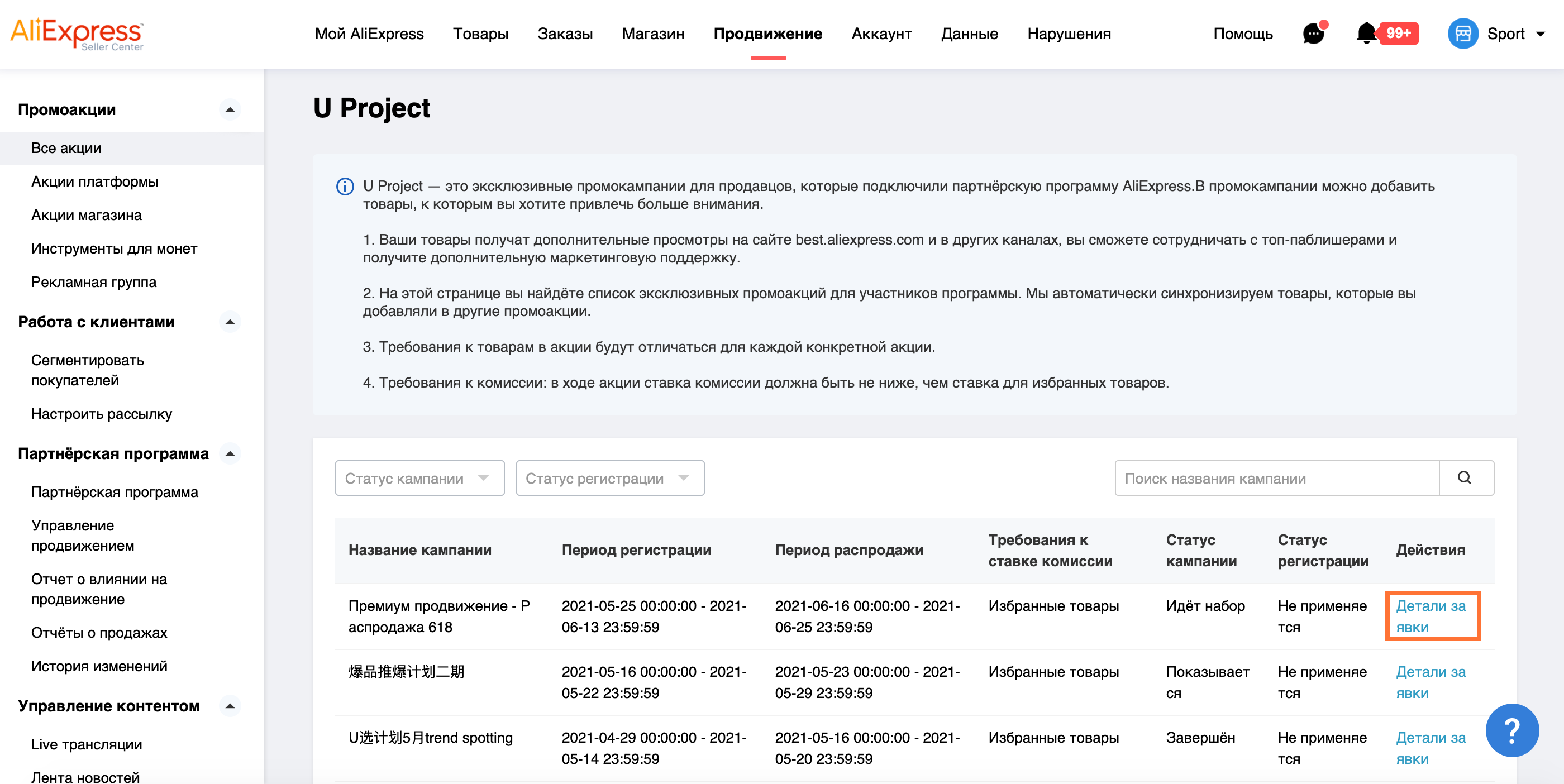
Task: Collapse the Управление контентом section
Action: (230, 706)
